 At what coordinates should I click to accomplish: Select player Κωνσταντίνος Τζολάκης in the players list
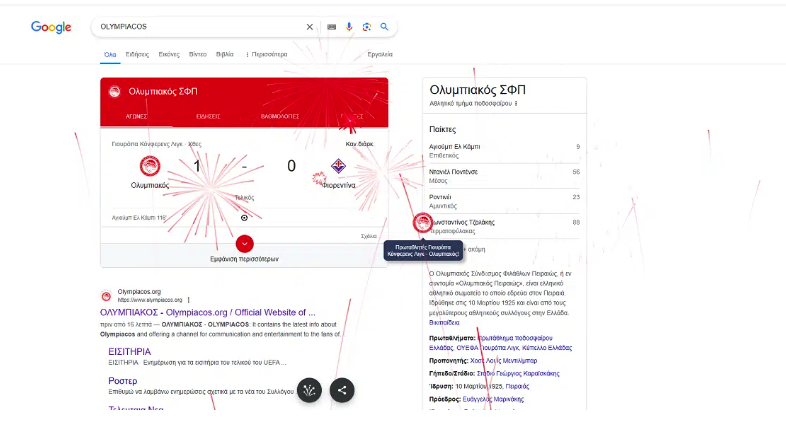click(504, 226)
